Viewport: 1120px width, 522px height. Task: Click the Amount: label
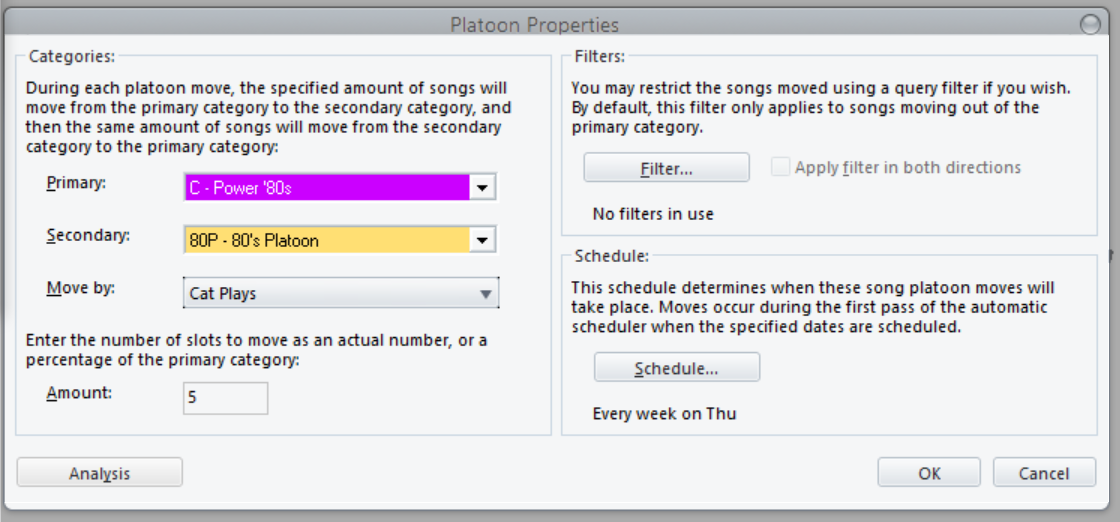(x=79, y=393)
